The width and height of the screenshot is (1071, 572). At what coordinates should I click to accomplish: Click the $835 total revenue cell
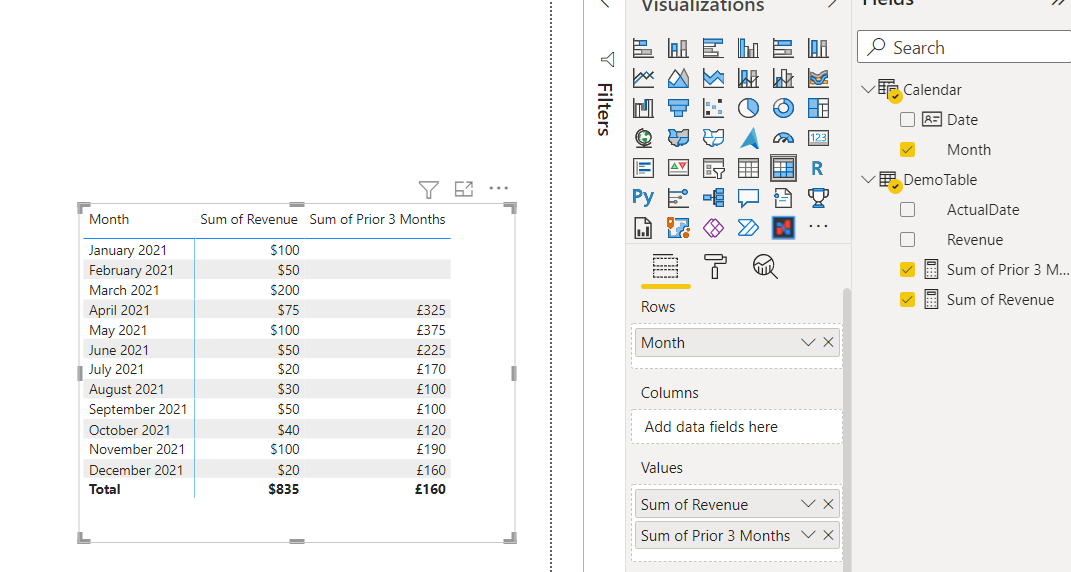click(x=283, y=489)
